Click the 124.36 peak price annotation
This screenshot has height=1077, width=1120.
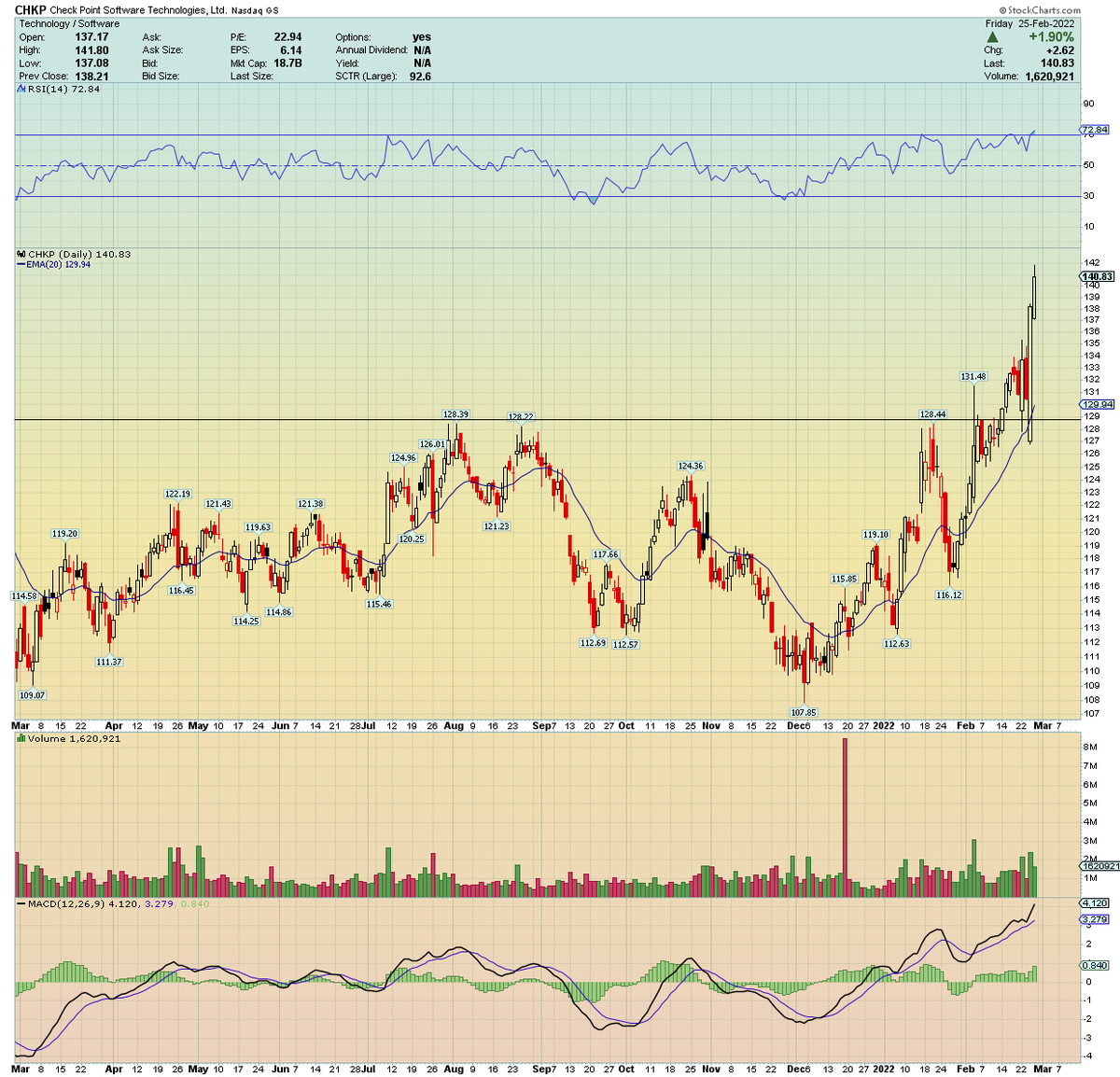pos(691,466)
